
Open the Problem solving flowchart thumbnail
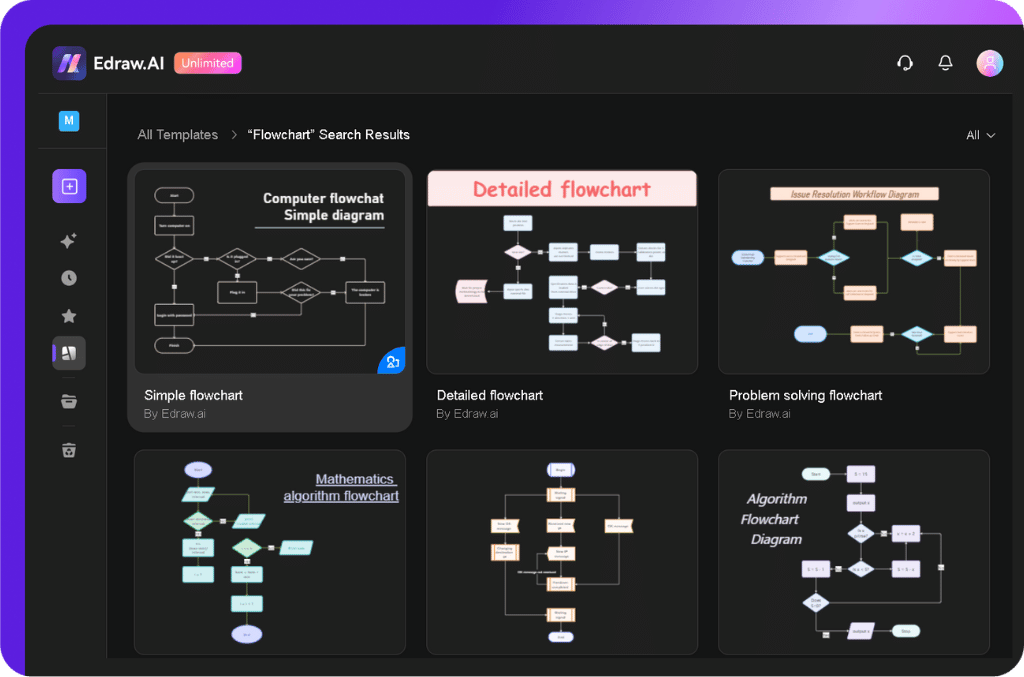coord(854,270)
